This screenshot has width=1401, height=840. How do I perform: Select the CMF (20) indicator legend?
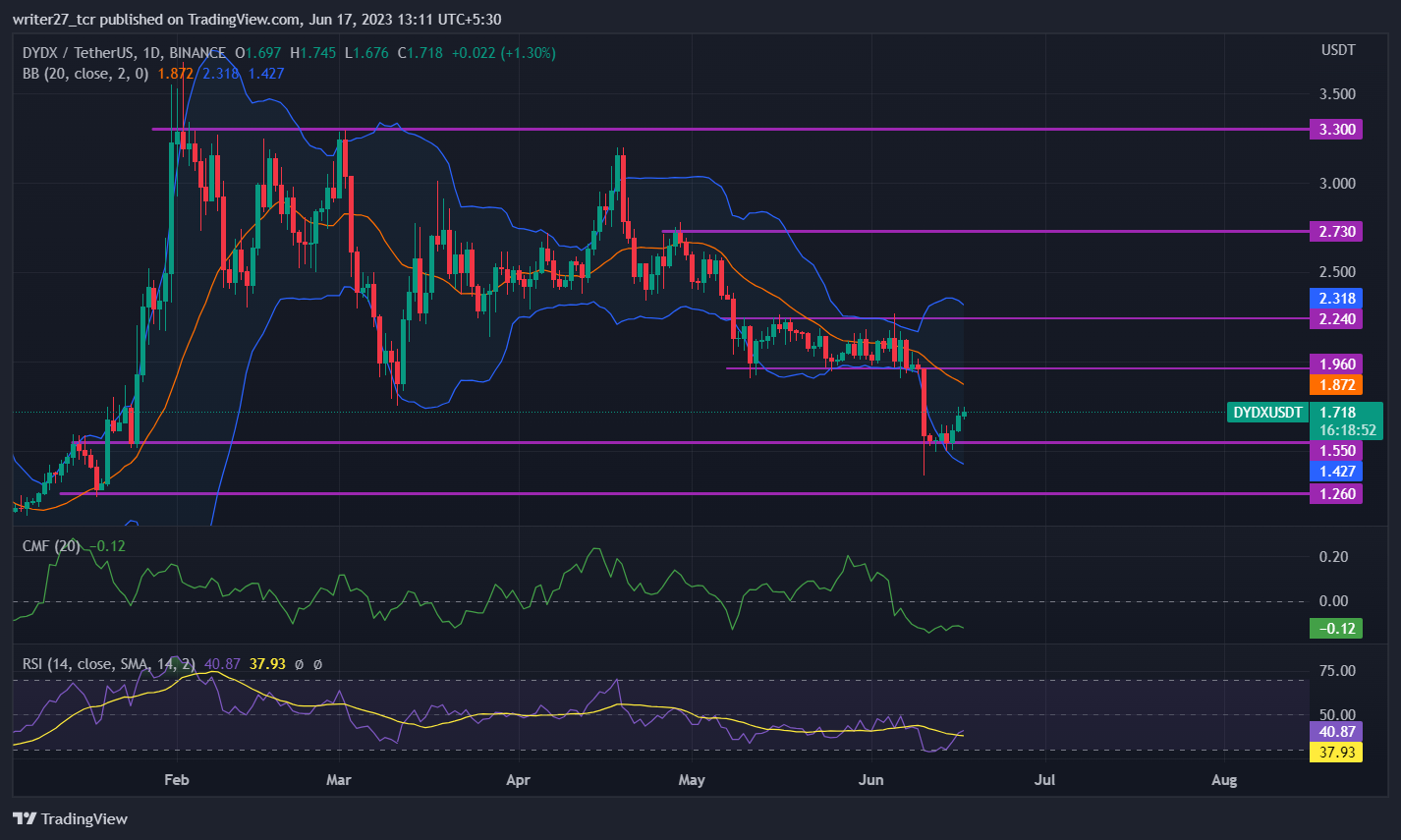click(52, 545)
